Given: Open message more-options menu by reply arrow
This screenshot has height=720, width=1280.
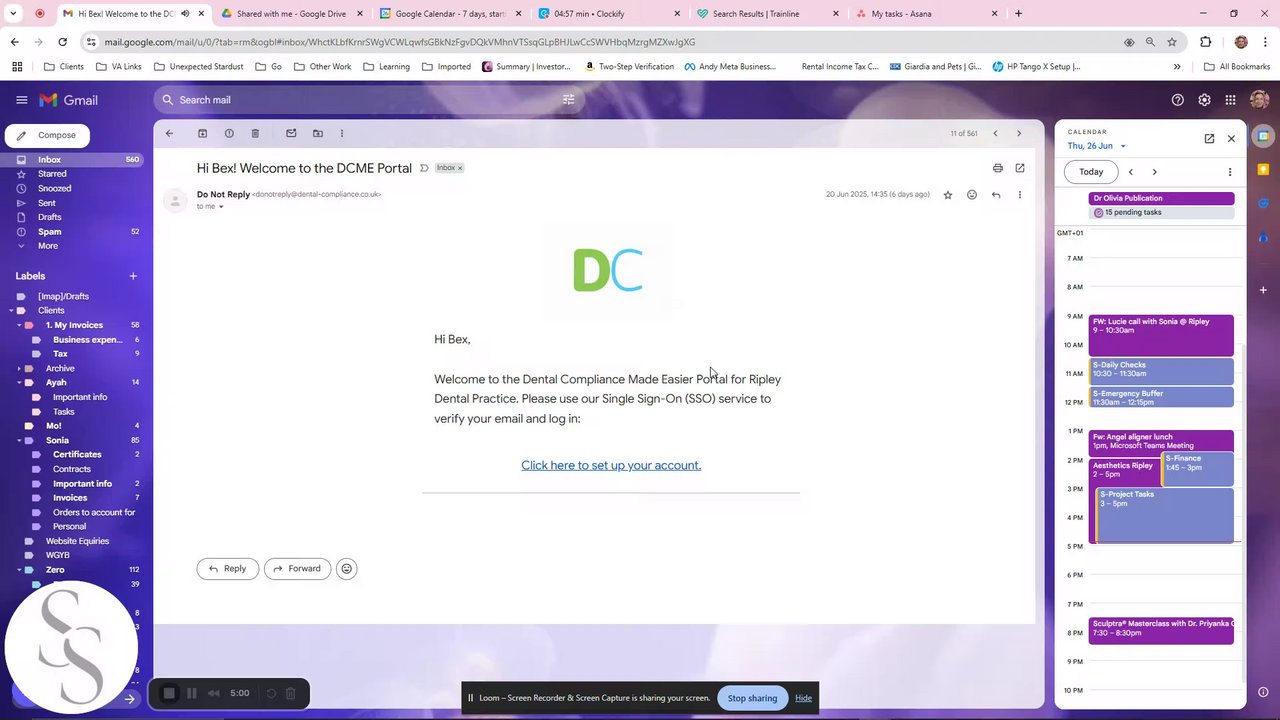Looking at the screenshot, I should [x=1020, y=195].
